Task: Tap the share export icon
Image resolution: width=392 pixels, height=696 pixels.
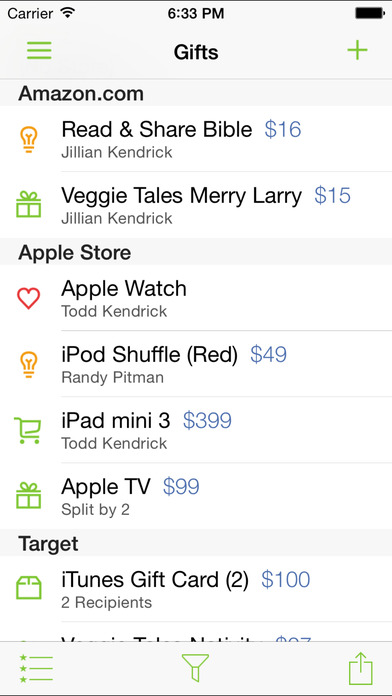Action: coord(360,668)
